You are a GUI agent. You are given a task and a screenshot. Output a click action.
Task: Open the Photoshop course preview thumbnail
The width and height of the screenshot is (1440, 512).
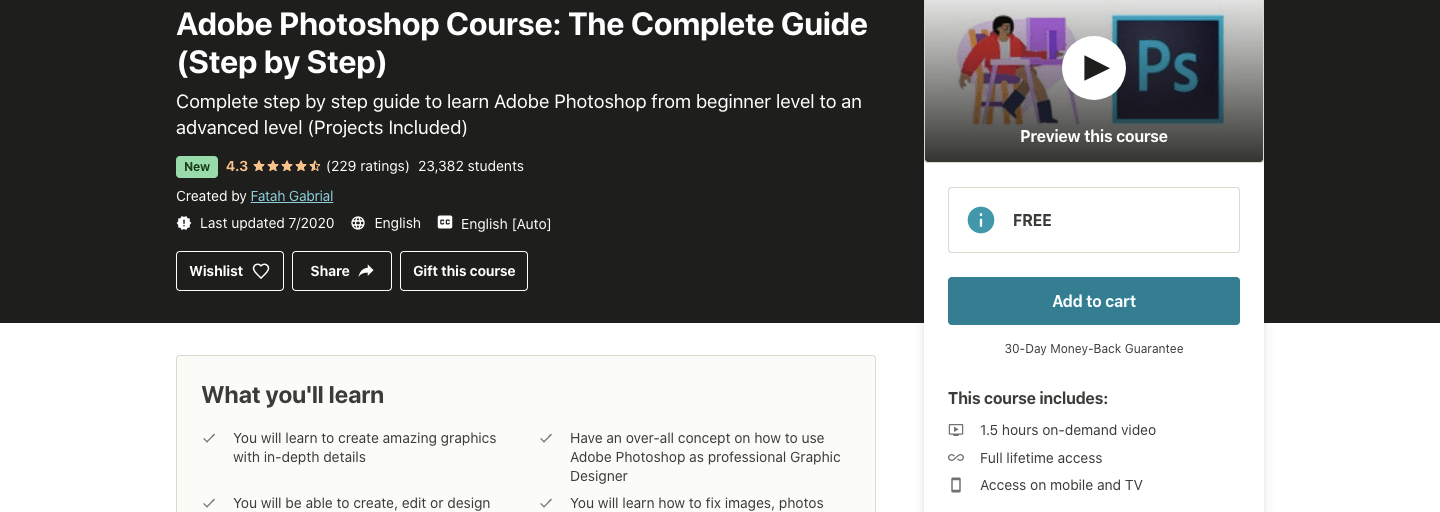(x=1094, y=81)
